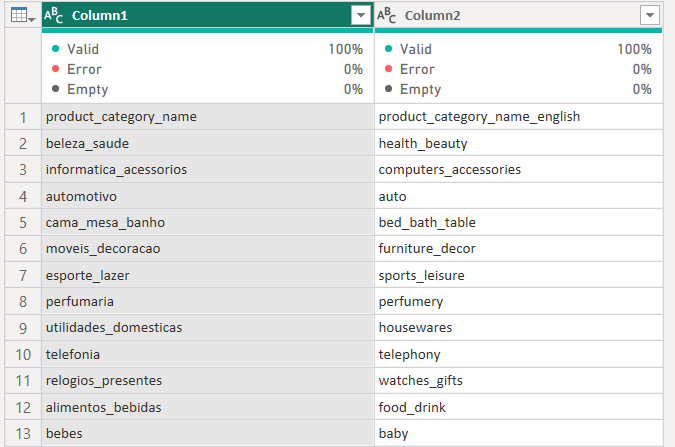Select row number 7
Image resolution: width=675 pixels, height=447 pixels.
tap(23, 275)
